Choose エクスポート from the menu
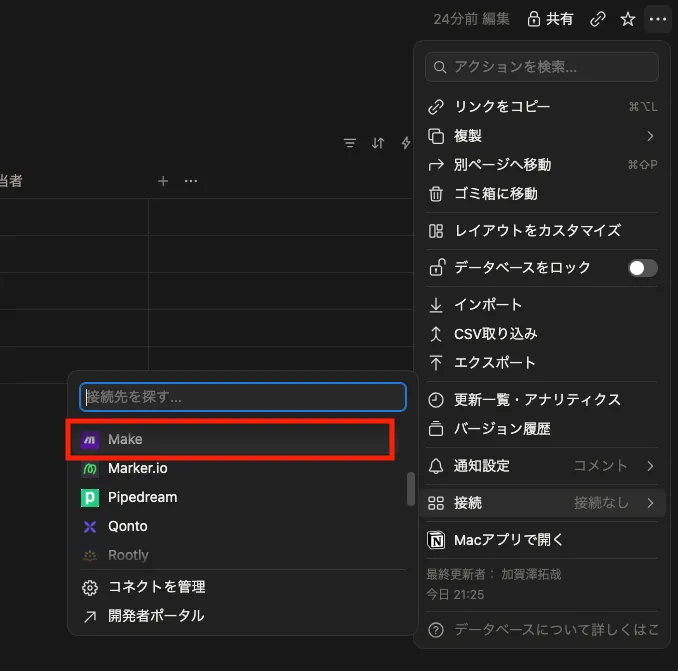Image resolution: width=678 pixels, height=671 pixels. 542,363
